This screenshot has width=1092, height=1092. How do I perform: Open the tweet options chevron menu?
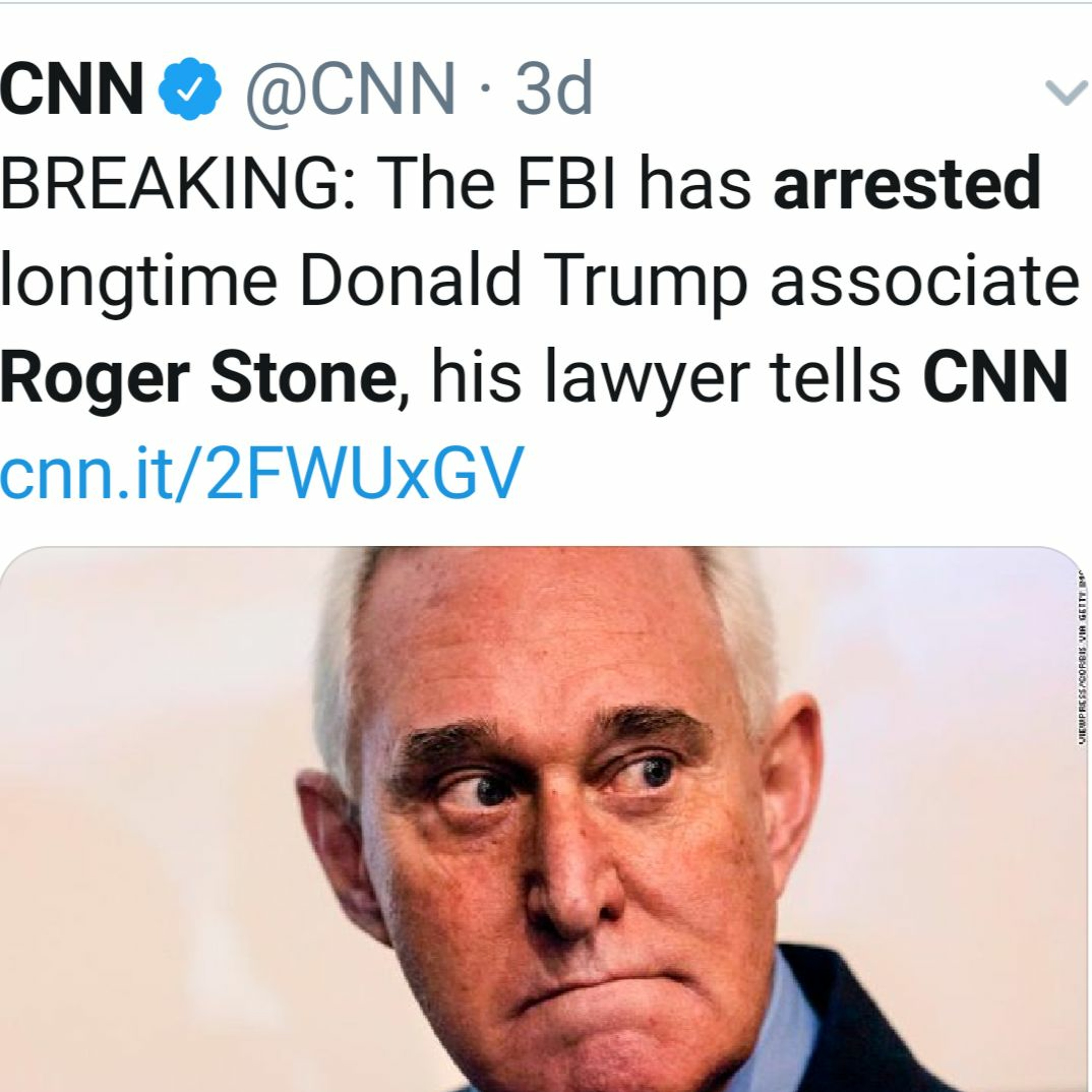pyautogui.click(x=1066, y=92)
